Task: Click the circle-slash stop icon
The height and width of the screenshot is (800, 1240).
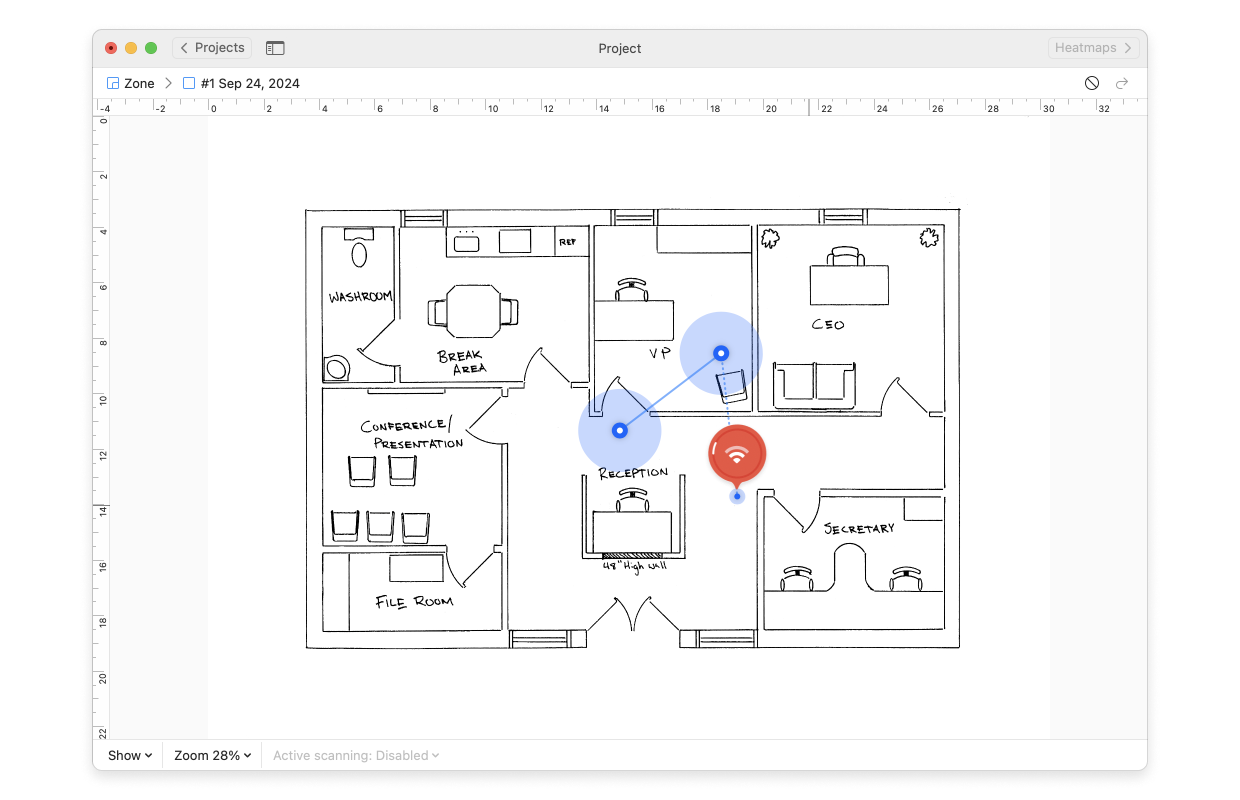Action: pyautogui.click(x=1092, y=84)
